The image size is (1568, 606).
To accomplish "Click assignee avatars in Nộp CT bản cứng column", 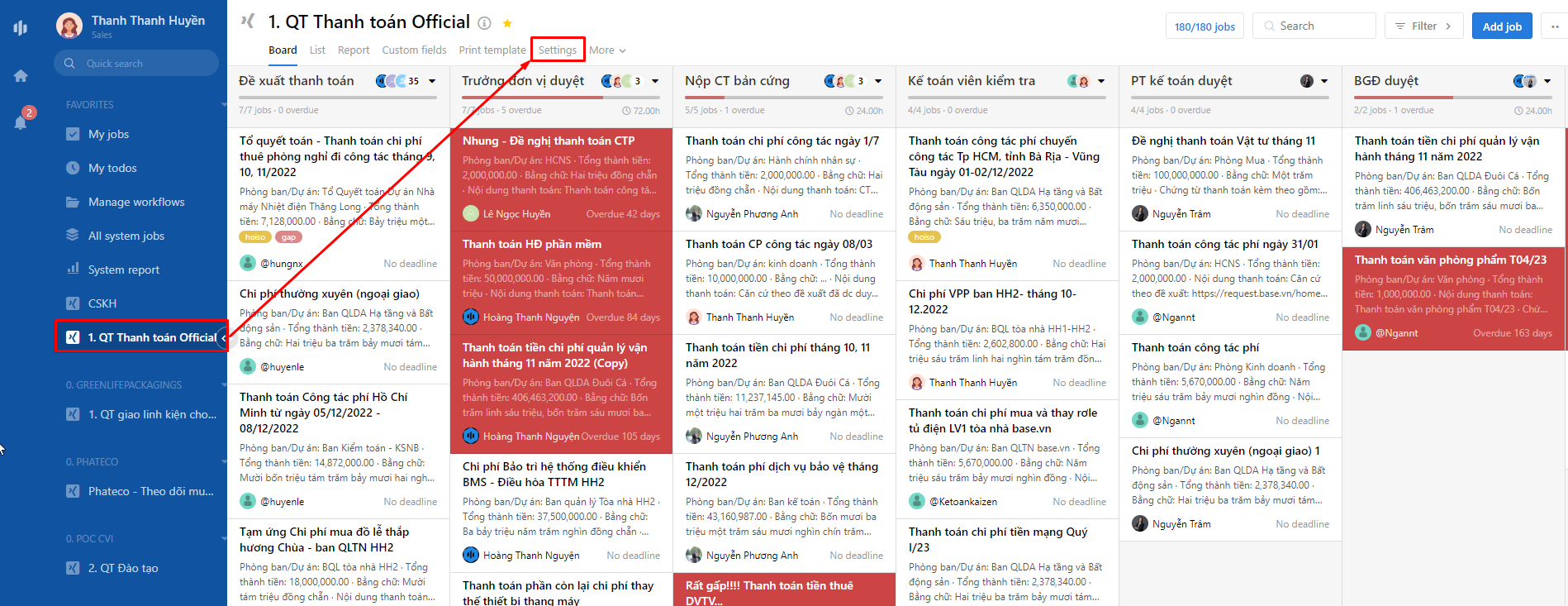I will (844, 81).
